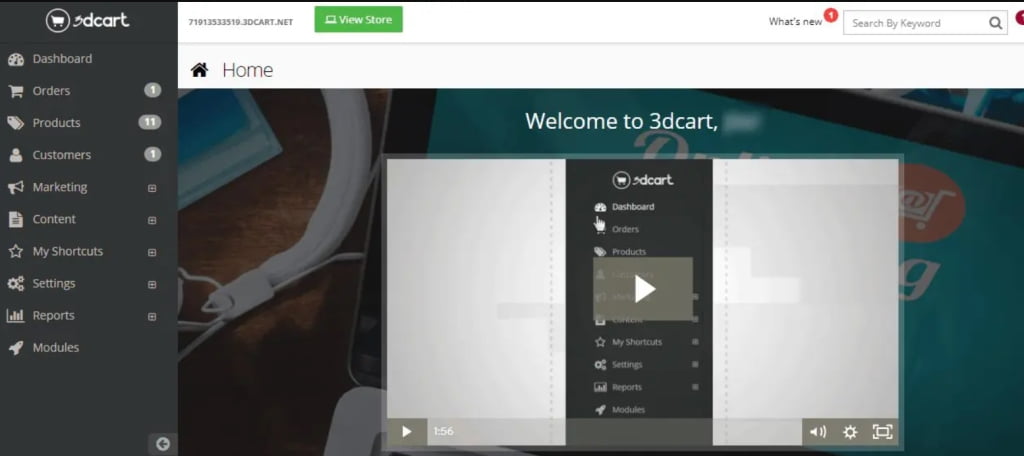Expand the My Shortcuts submenu
Viewport: 1024px width, 456px height.
point(152,252)
